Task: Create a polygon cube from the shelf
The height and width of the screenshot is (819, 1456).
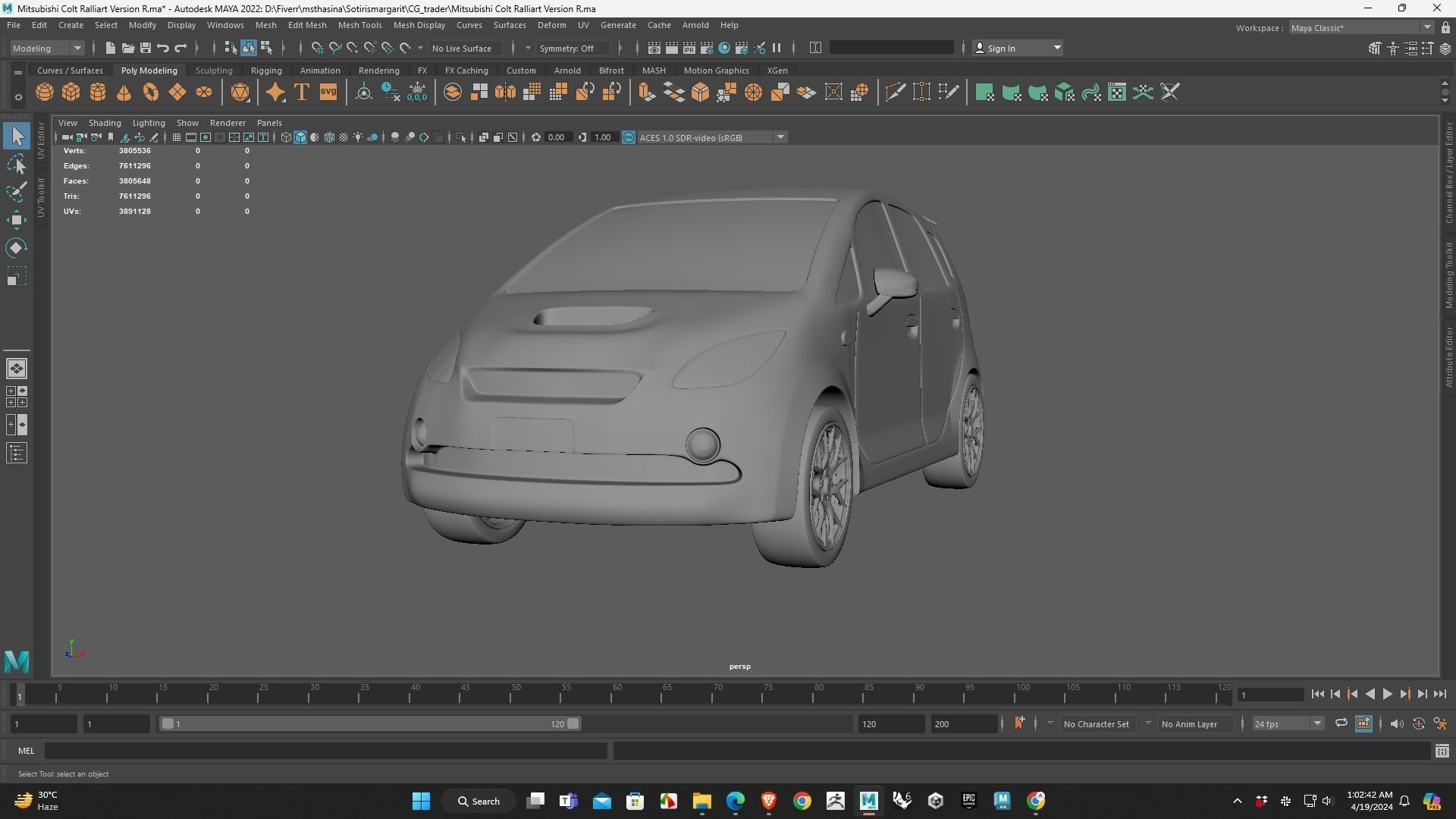Action: pos(71,93)
